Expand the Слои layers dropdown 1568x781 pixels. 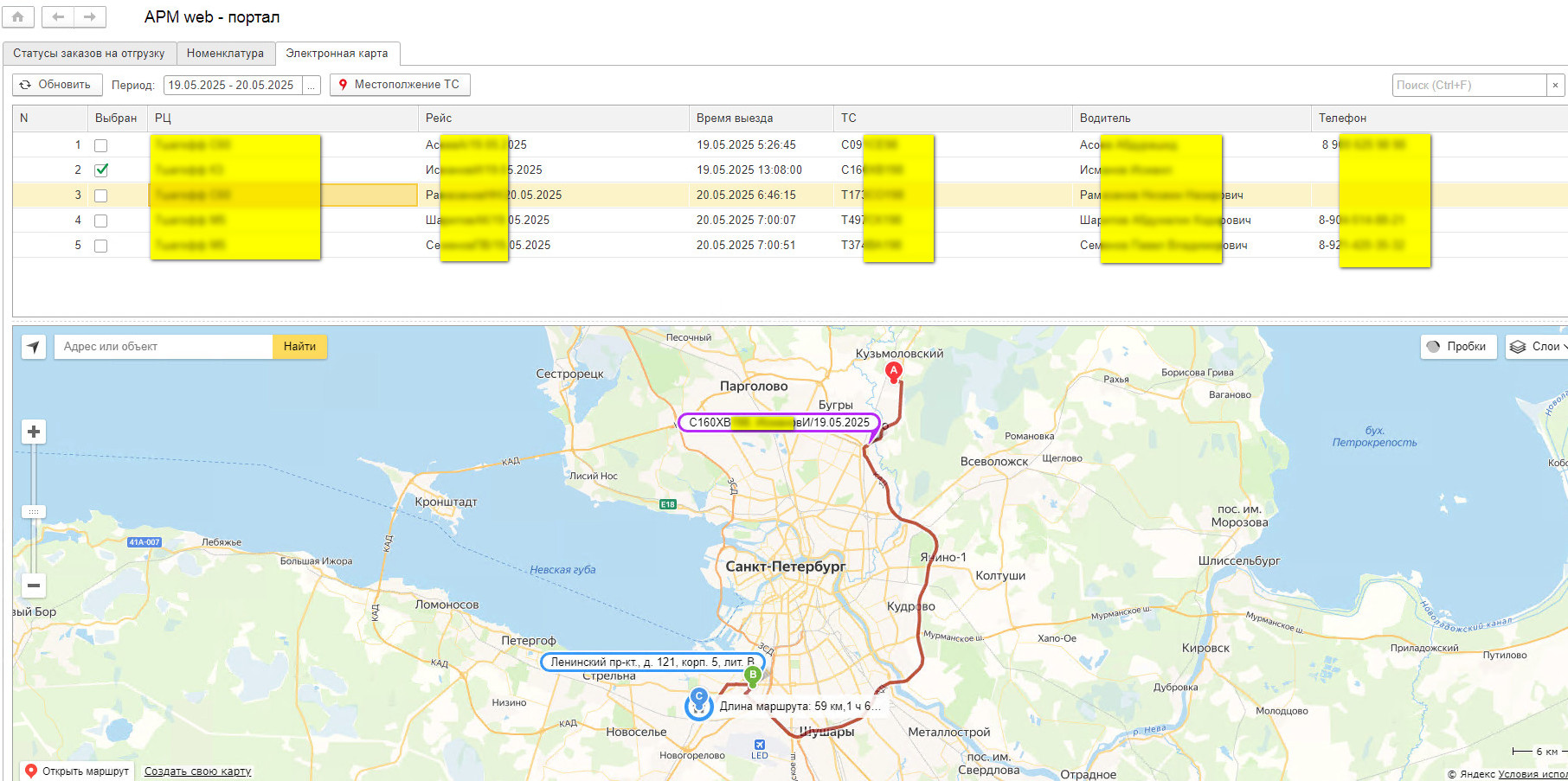(x=1537, y=347)
